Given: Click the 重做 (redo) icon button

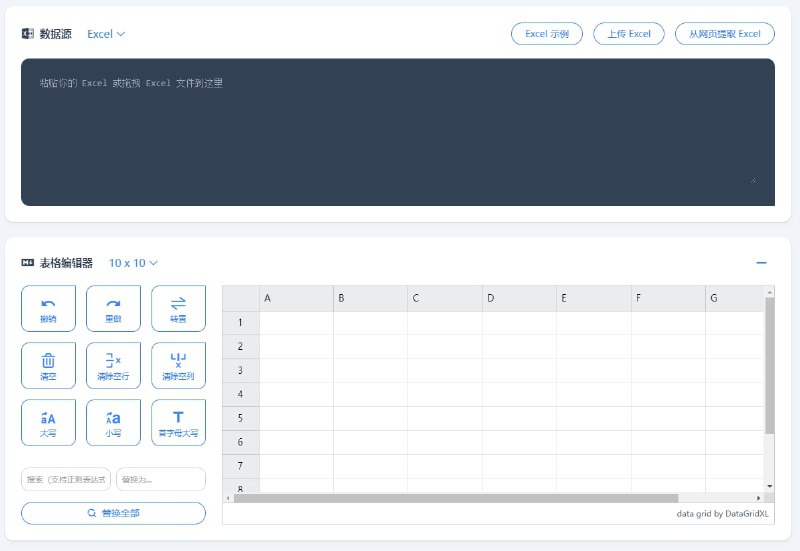Looking at the screenshot, I should pyautogui.click(x=113, y=308).
